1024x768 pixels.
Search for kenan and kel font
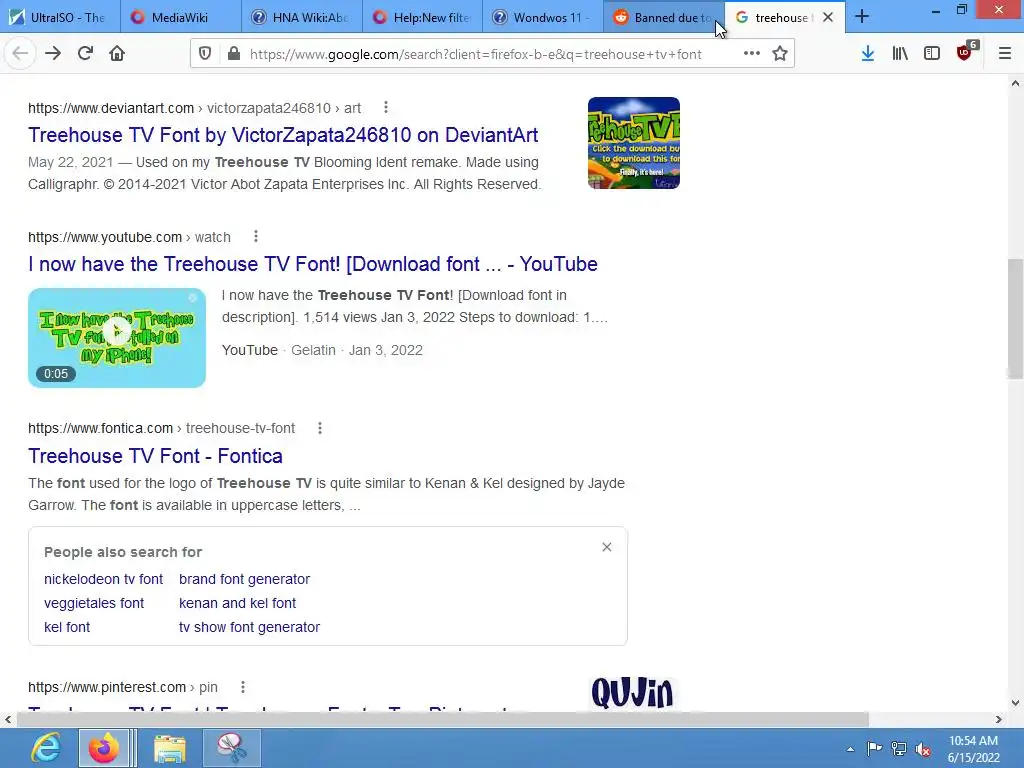tap(237, 603)
